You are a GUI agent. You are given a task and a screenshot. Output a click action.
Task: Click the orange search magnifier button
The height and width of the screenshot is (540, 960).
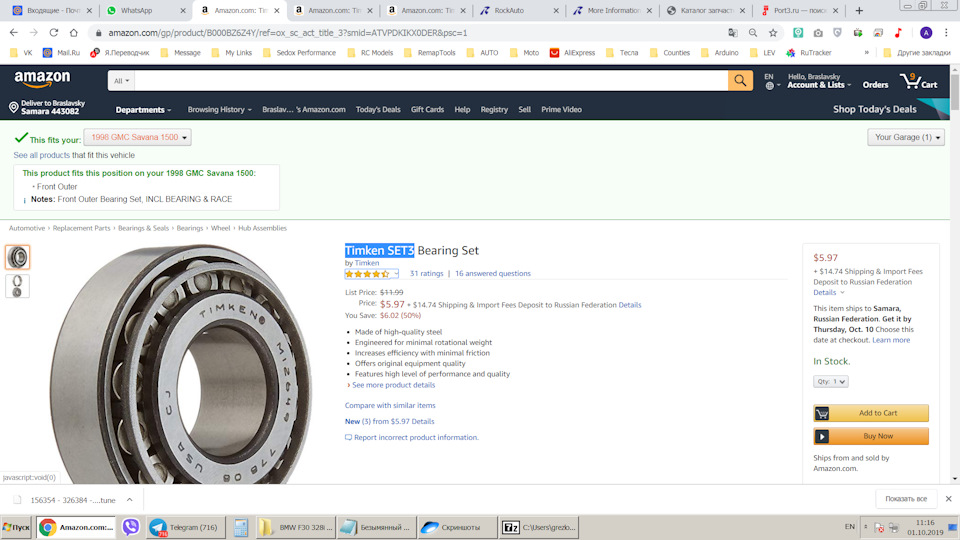click(740, 80)
